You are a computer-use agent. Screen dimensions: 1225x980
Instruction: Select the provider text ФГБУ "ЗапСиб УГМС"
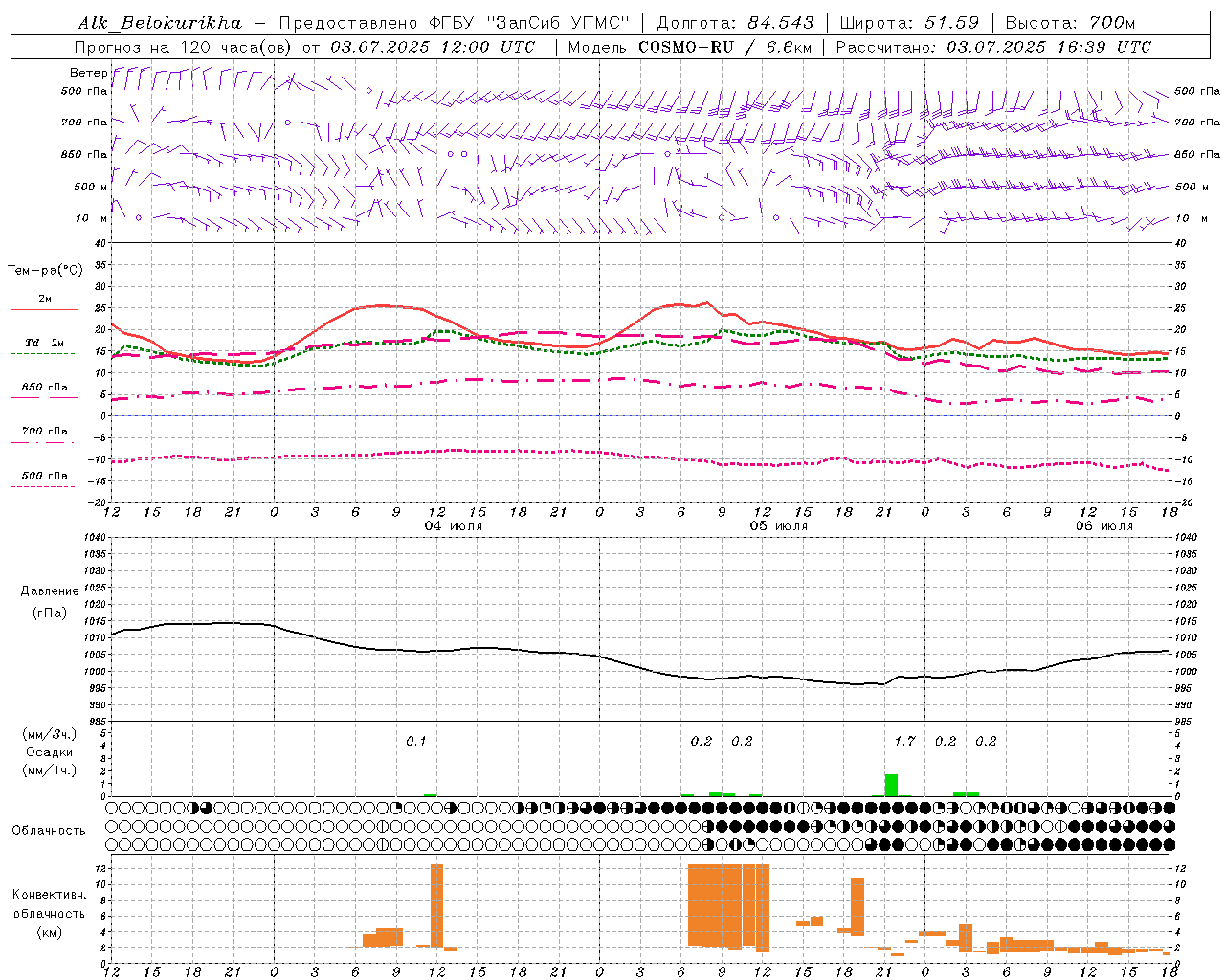[529, 23]
